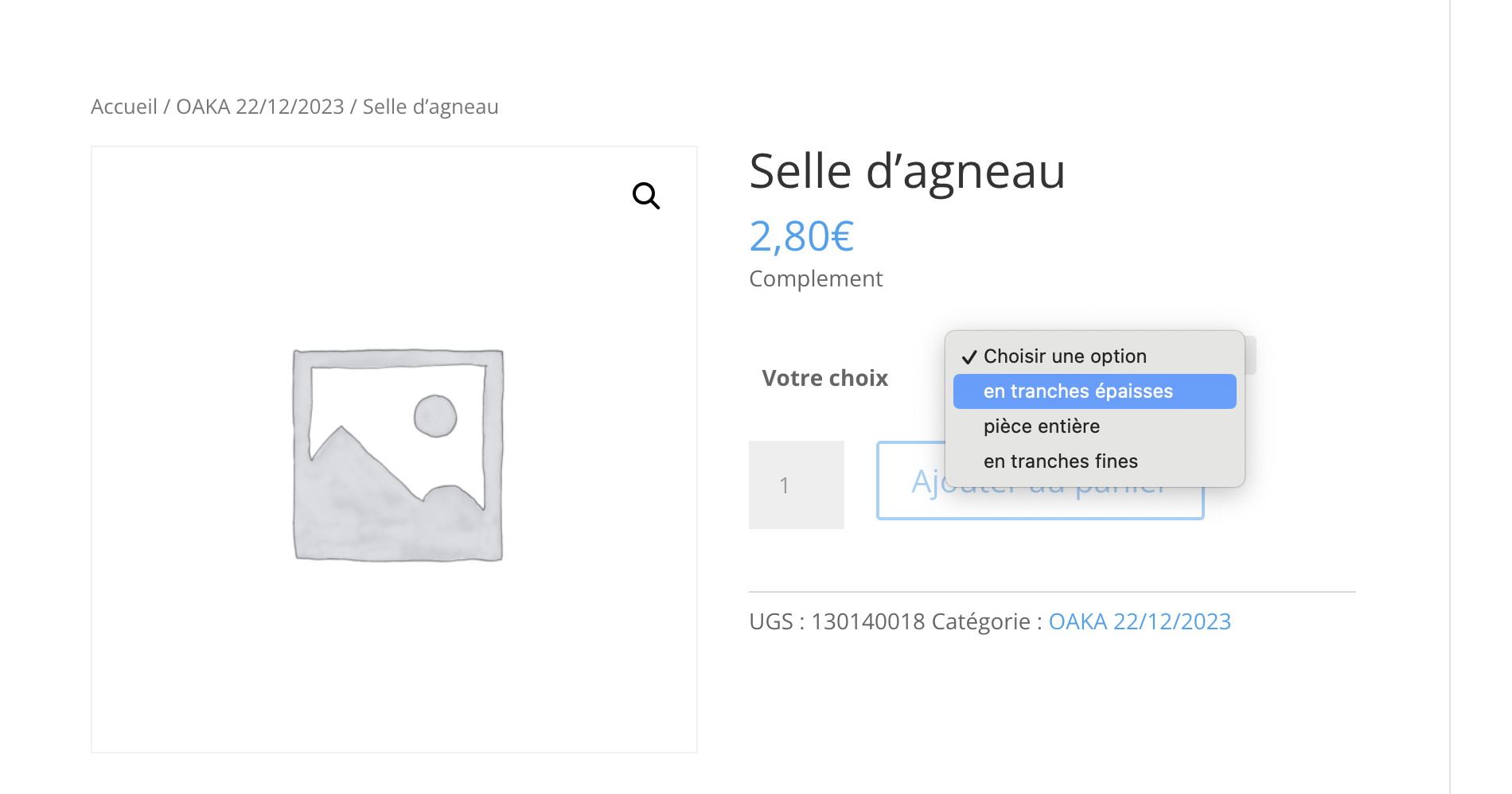The height and width of the screenshot is (794, 1512).
Task: Choose the en tranches épaisses option
Action: (x=1077, y=391)
